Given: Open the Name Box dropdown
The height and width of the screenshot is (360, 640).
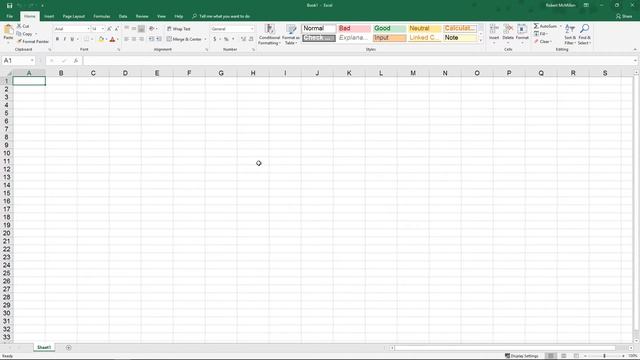Looking at the screenshot, I should pyautogui.click(x=32, y=60).
